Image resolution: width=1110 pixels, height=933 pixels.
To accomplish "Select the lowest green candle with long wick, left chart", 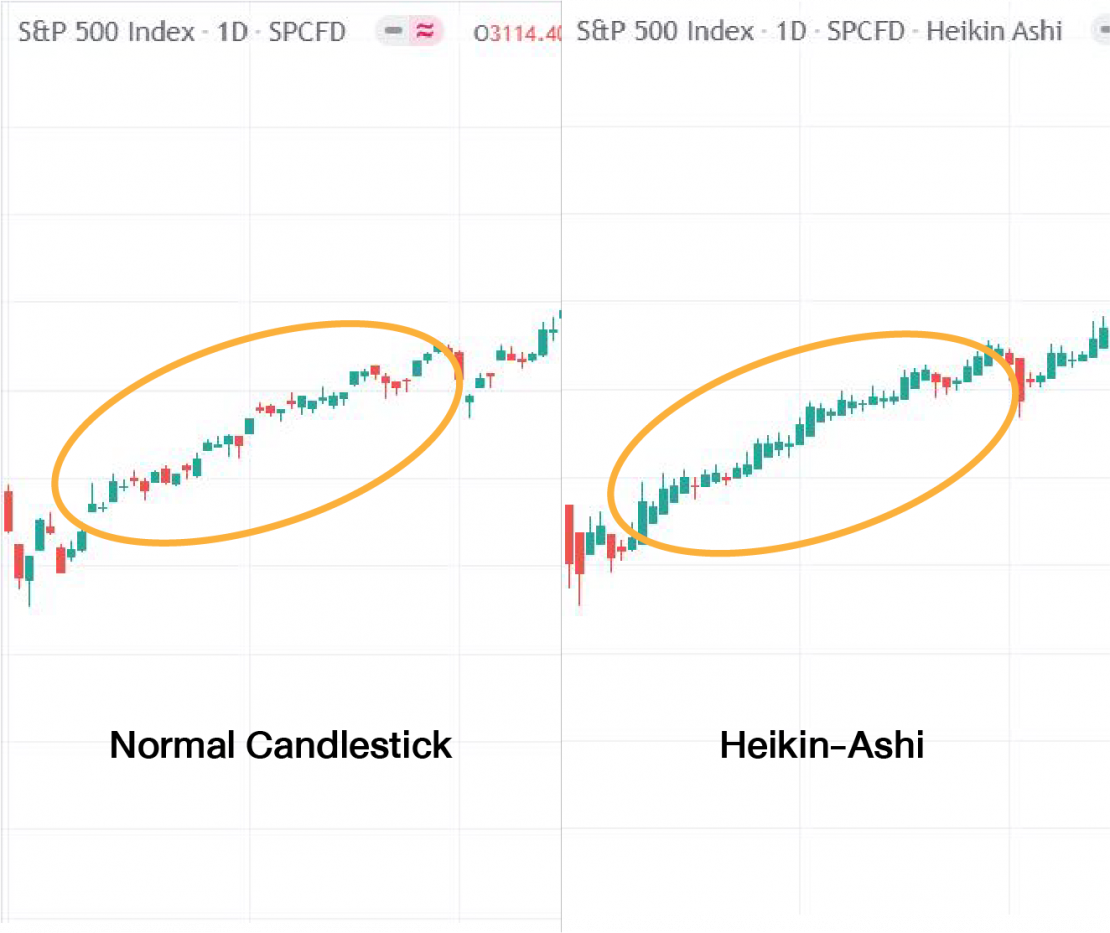I will 29,573.
